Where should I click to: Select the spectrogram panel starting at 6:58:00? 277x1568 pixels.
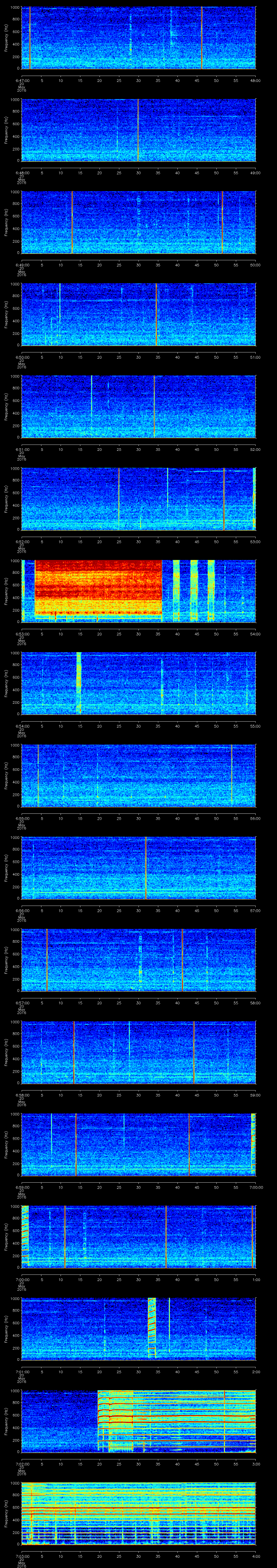[139, 1052]
